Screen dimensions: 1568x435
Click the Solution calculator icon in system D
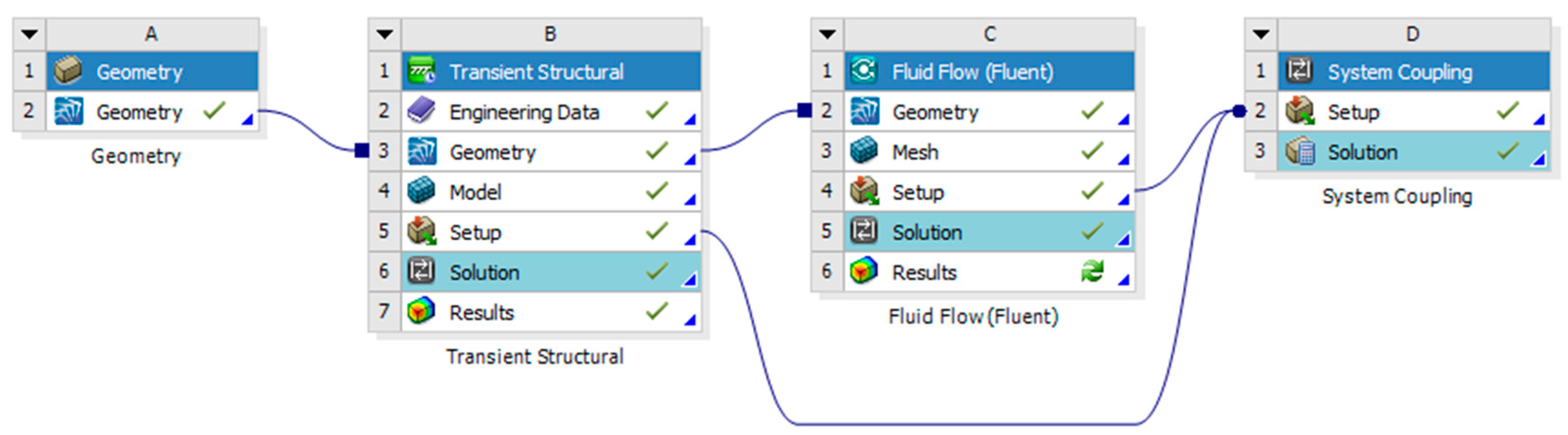click(x=1299, y=151)
